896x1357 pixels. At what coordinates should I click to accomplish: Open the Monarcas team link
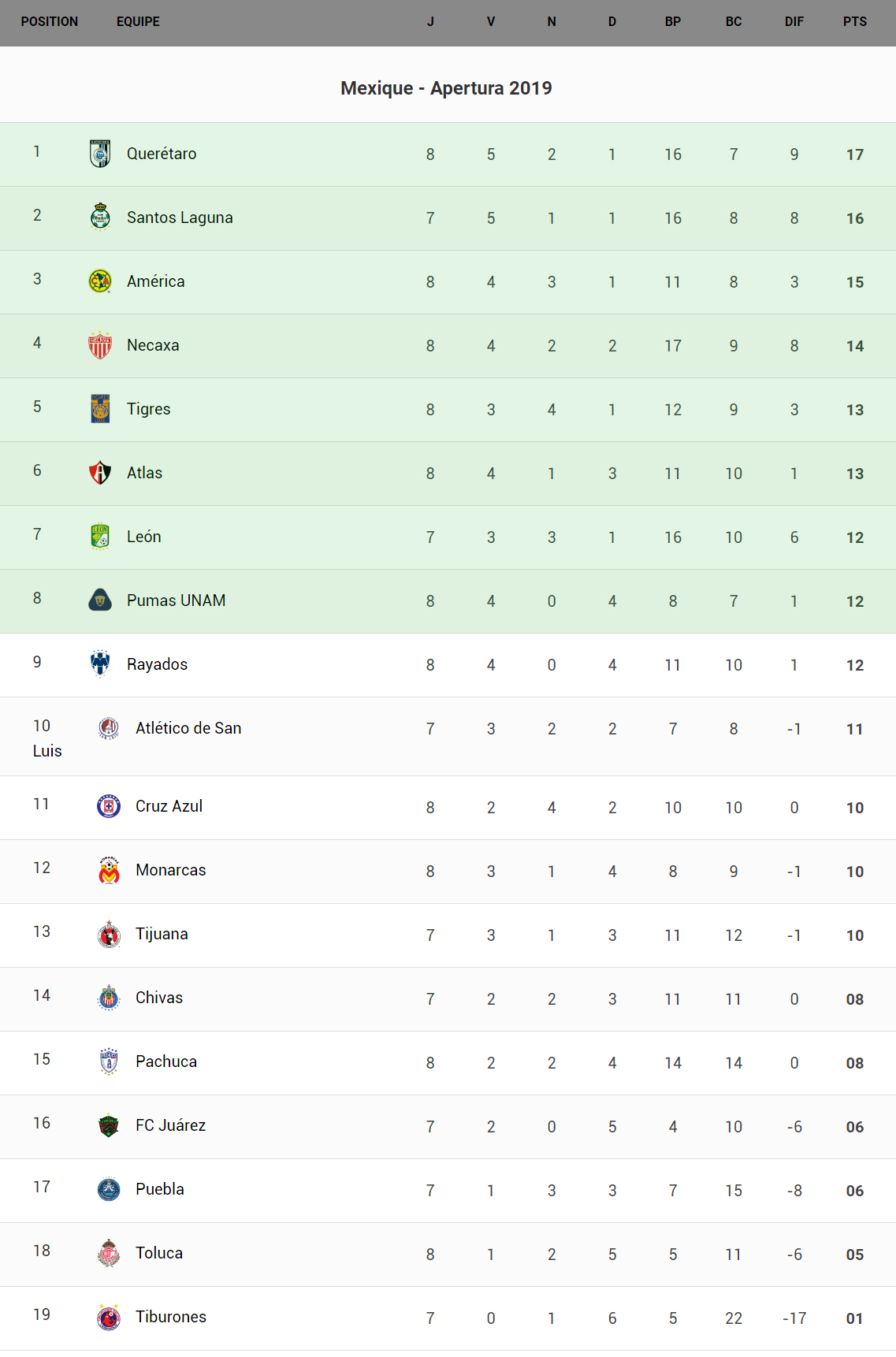pyautogui.click(x=170, y=870)
